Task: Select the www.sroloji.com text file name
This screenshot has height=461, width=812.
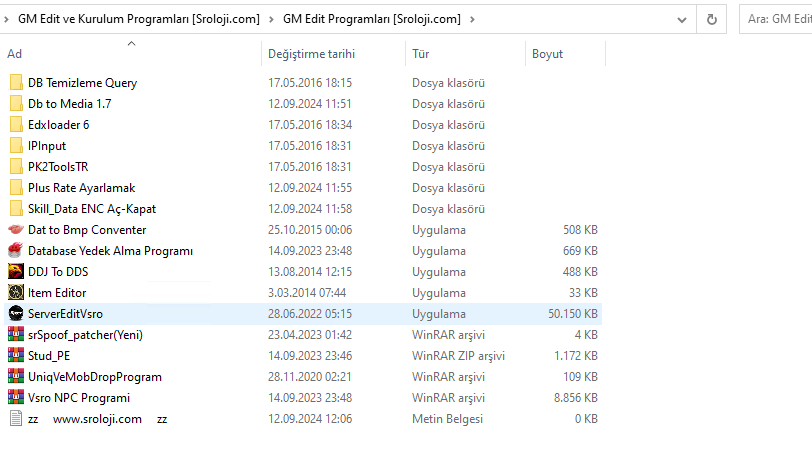Action: pos(97,419)
